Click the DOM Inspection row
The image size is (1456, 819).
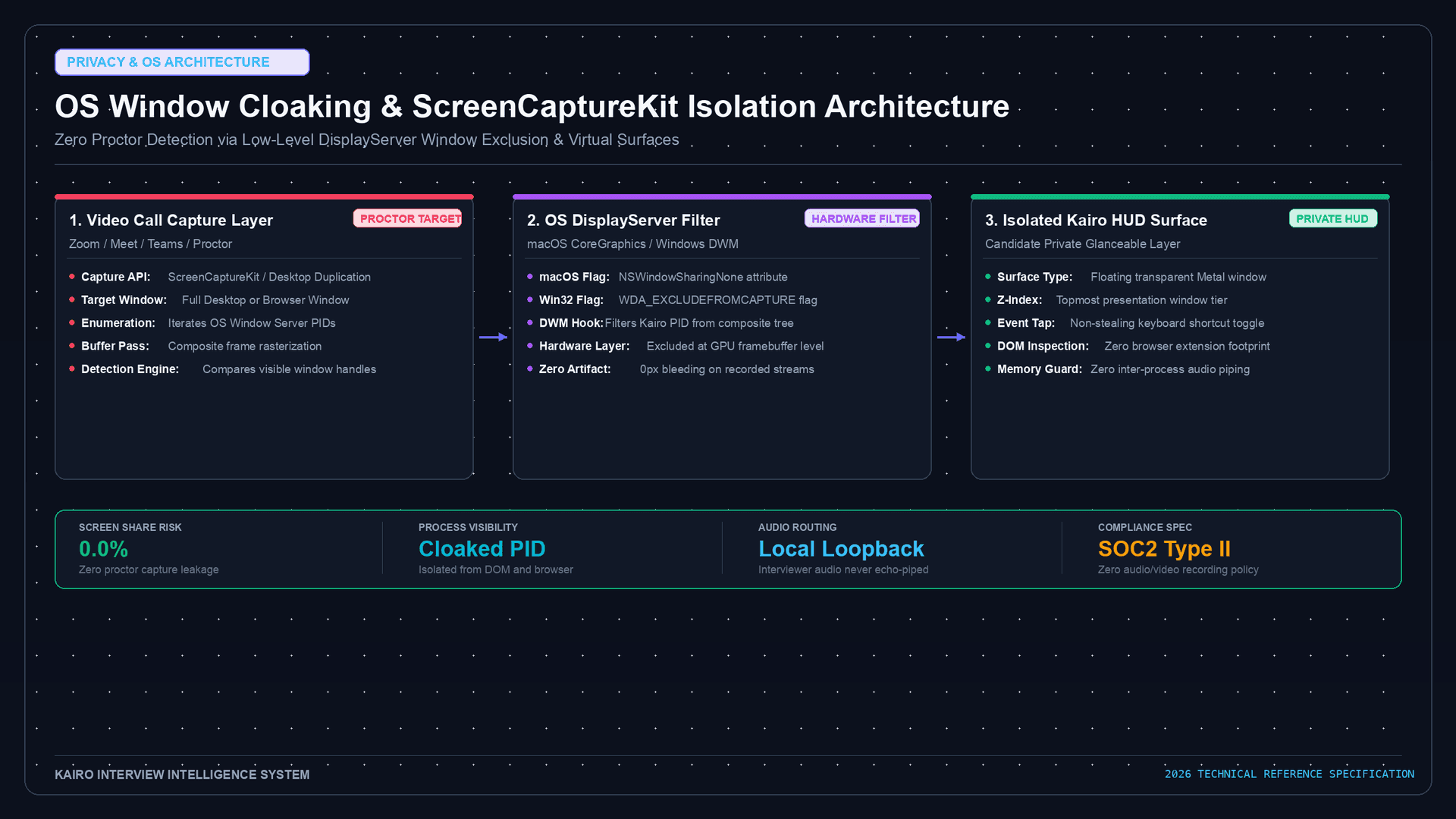click(1128, 347)
